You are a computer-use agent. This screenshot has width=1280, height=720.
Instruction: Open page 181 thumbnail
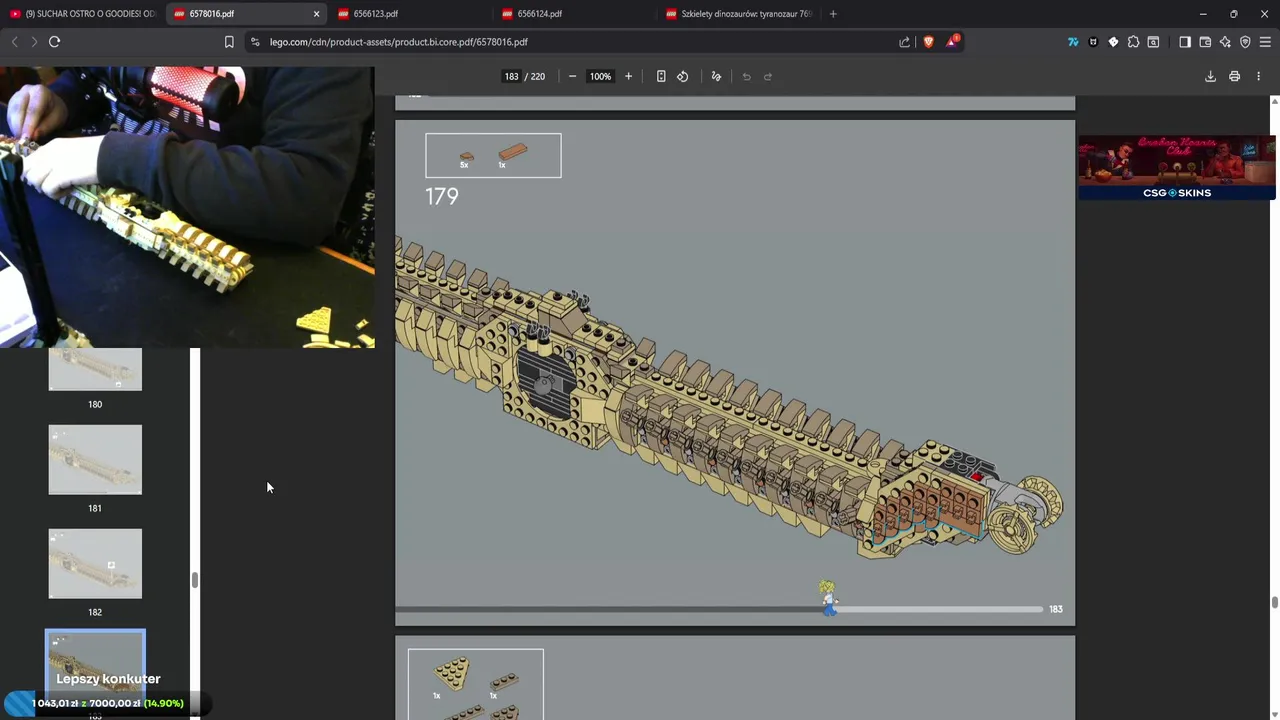pos(95,460)
